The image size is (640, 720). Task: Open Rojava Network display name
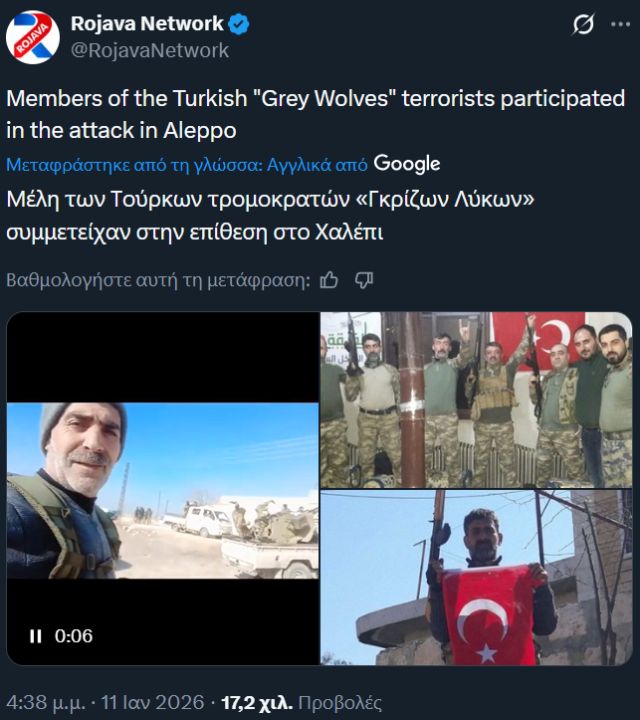point(147,23)
